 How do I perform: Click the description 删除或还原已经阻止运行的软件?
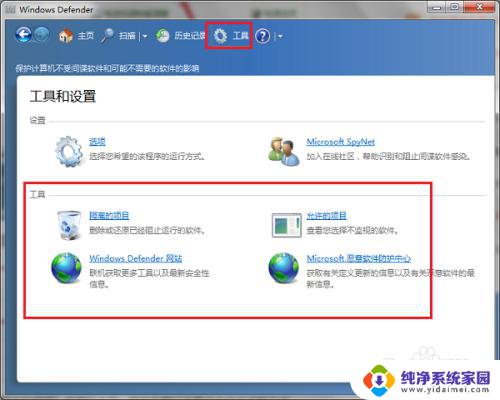tap(147, 230)
